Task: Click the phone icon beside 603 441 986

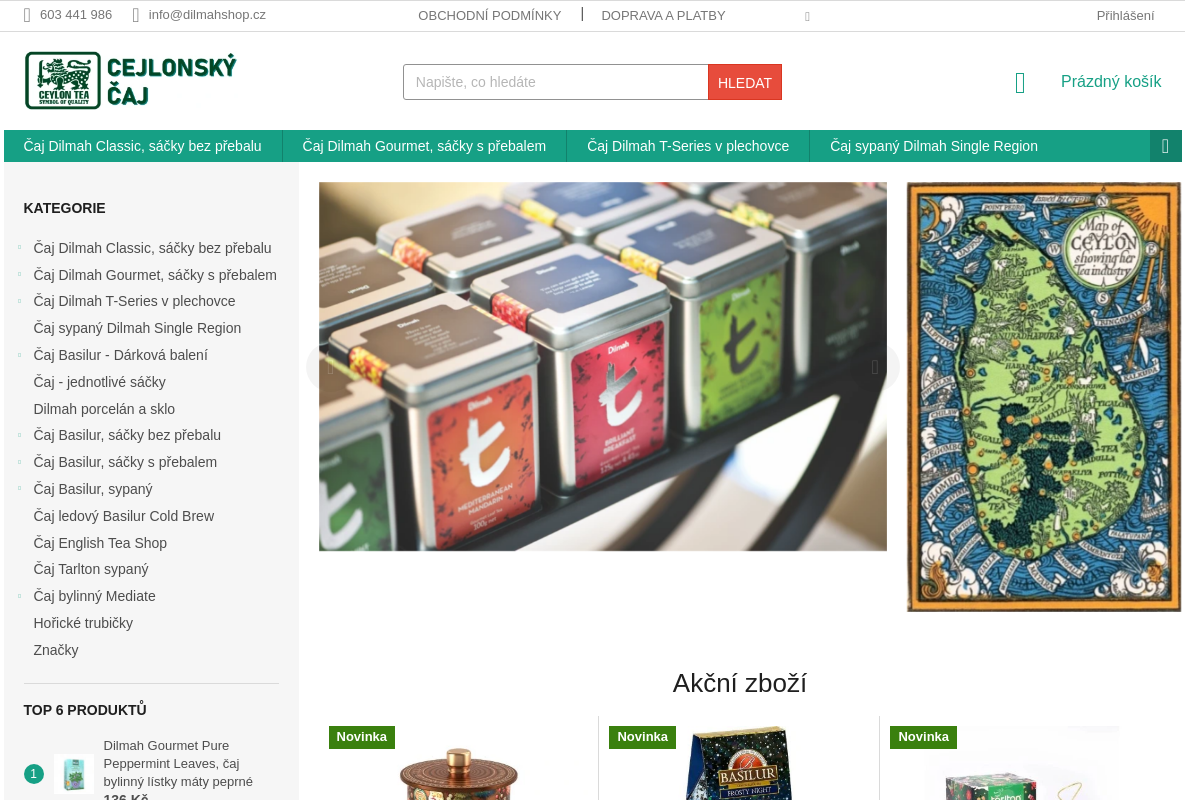Action: point(27,15)
